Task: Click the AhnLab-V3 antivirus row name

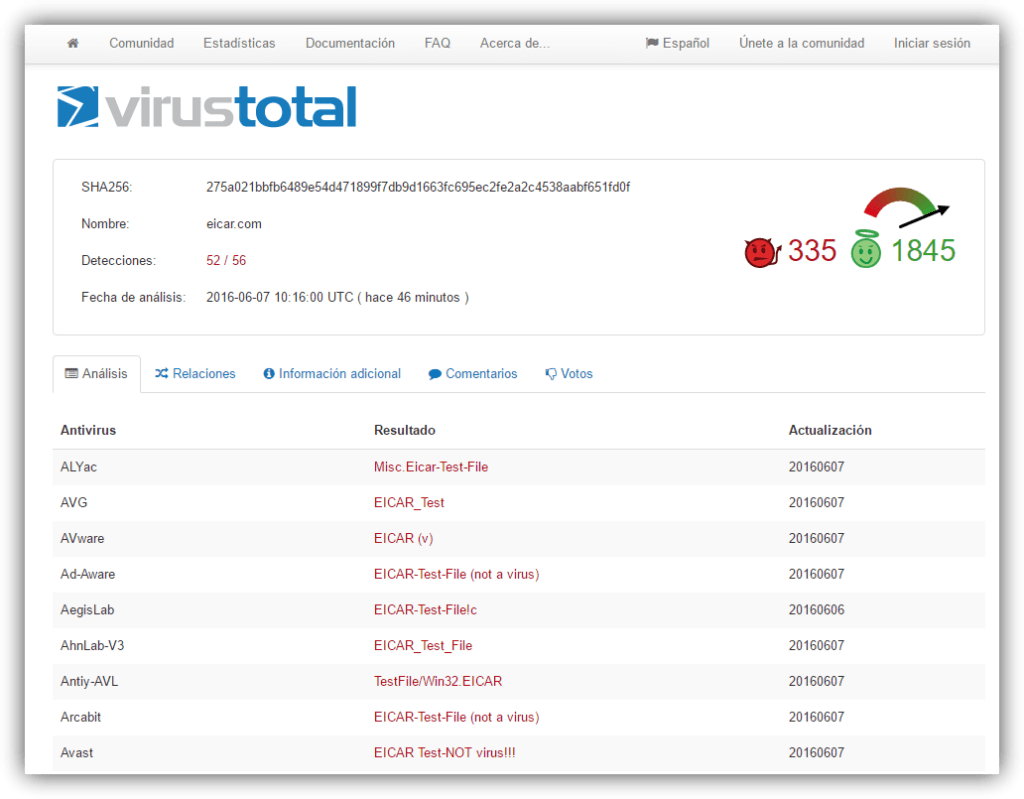Action: pyautogui.click(x=92, y=646)
